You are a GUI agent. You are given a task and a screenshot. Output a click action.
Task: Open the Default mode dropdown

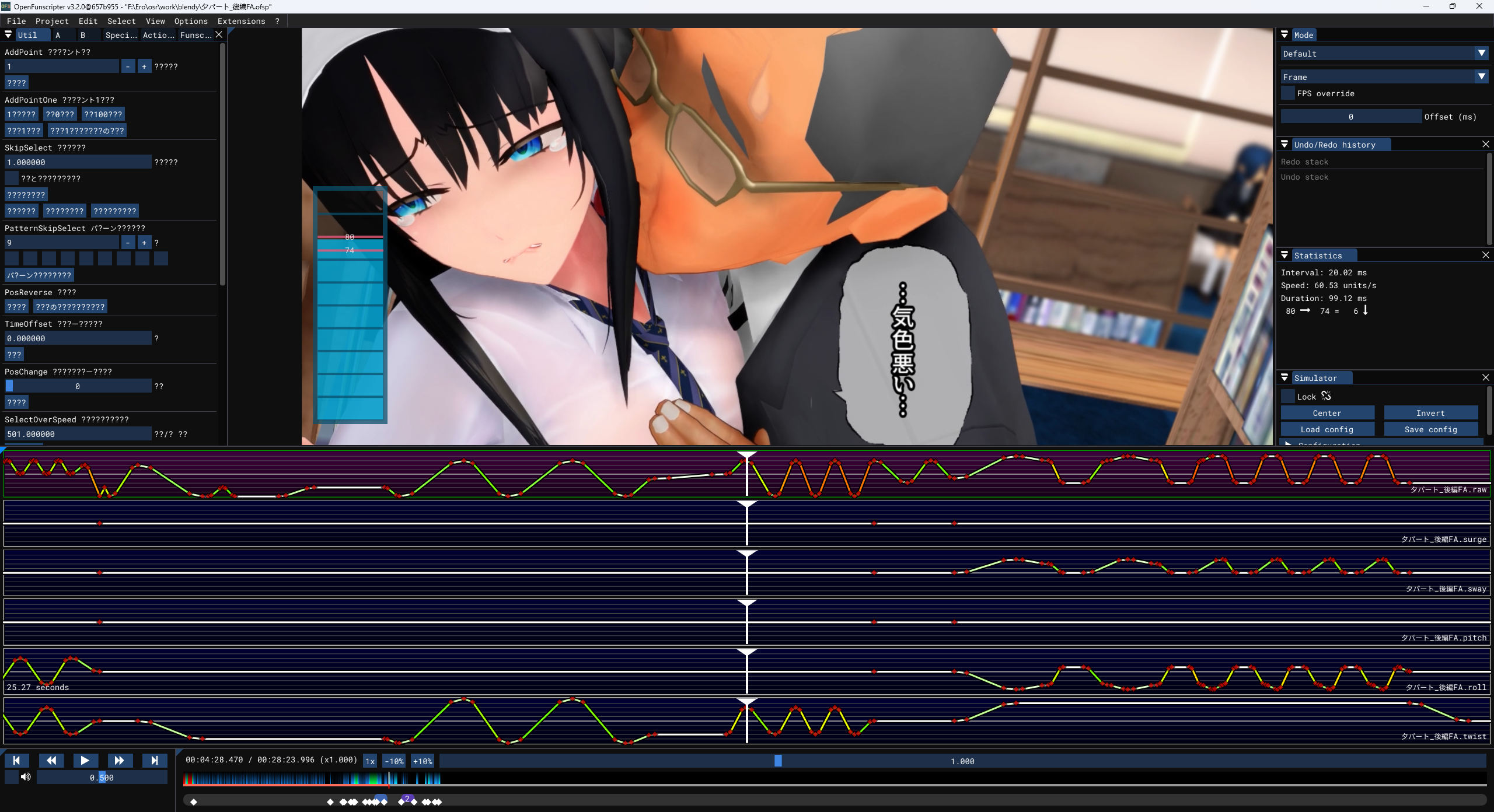click(1384, 54)
